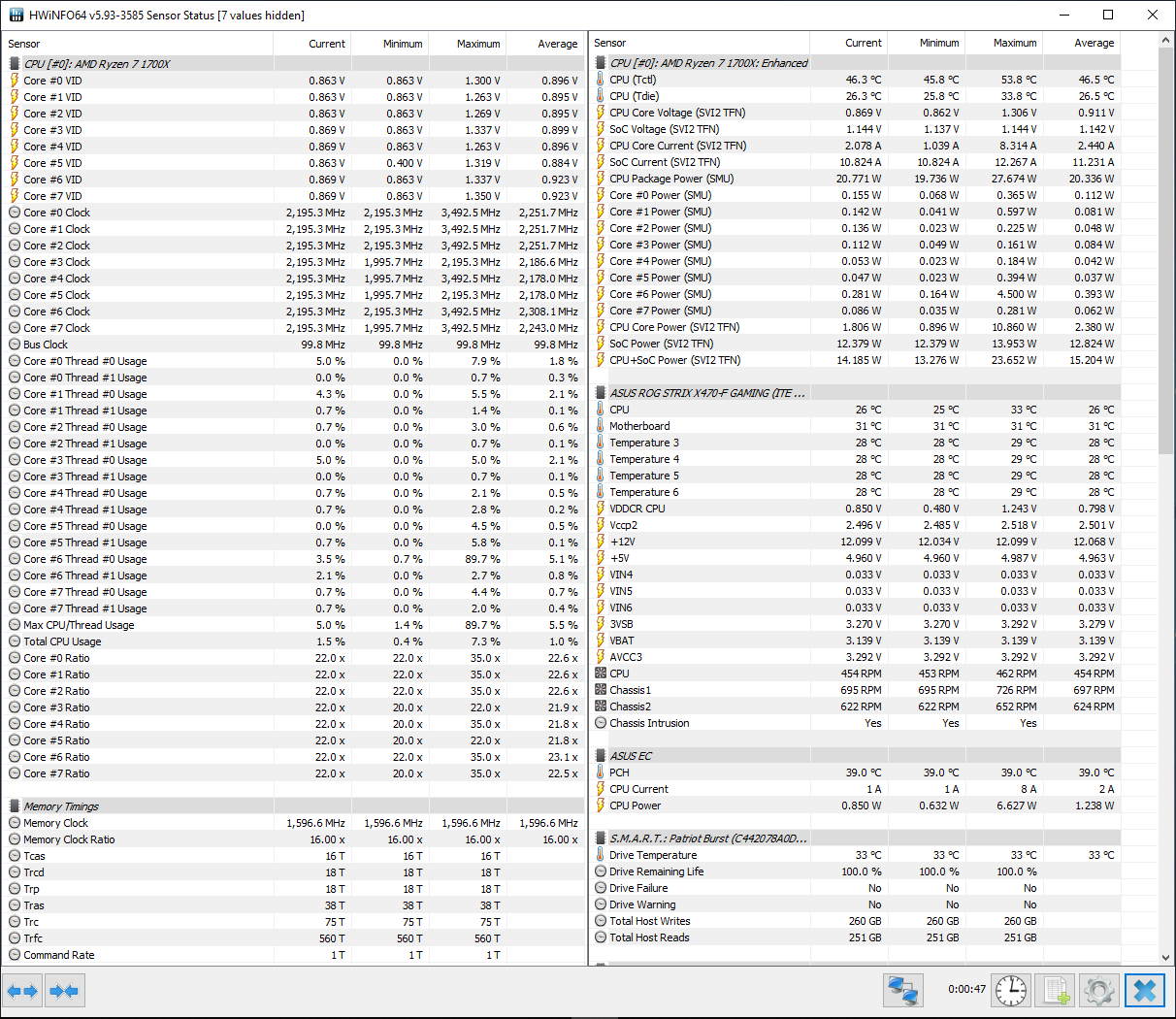The width and height of the screenshot is (1176, 1019).
Task: Select the Max CPU/Thread Usage row
Action: point(293,625)
